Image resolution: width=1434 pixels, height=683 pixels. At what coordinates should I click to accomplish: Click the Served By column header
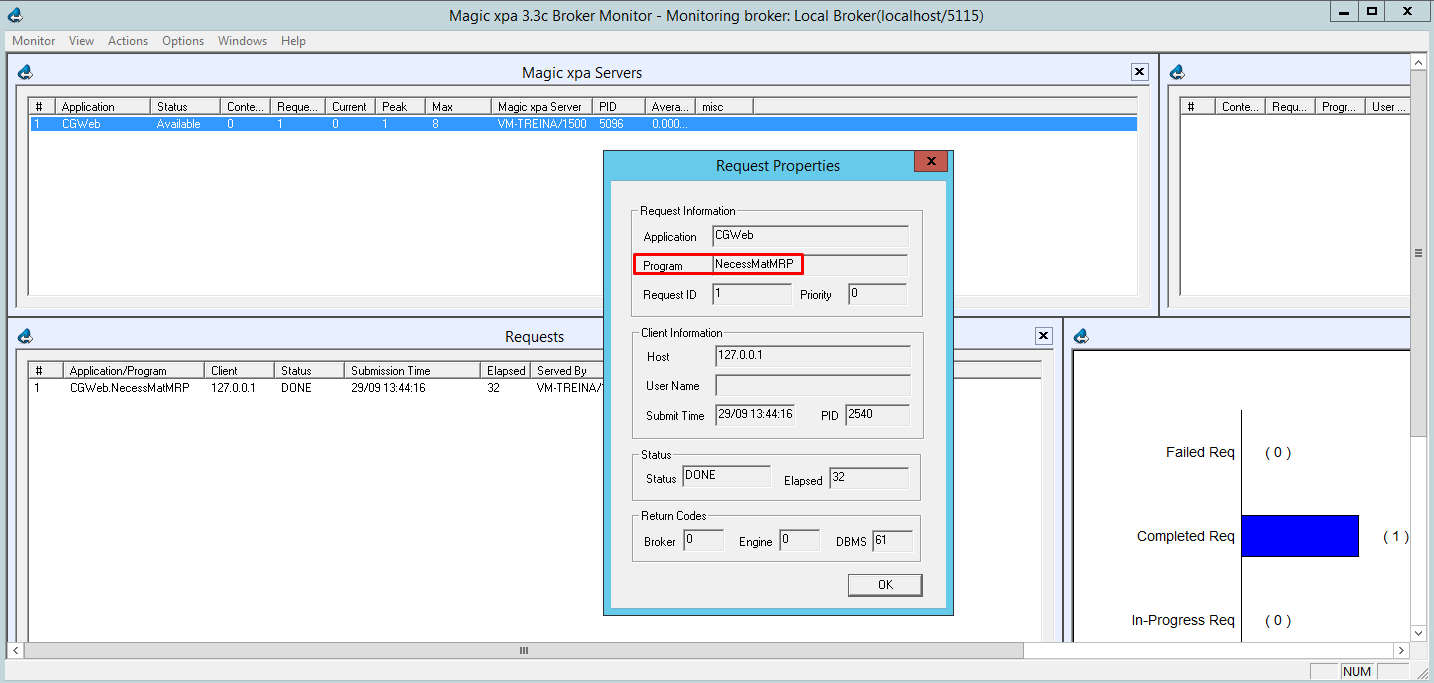click(565, 370)
